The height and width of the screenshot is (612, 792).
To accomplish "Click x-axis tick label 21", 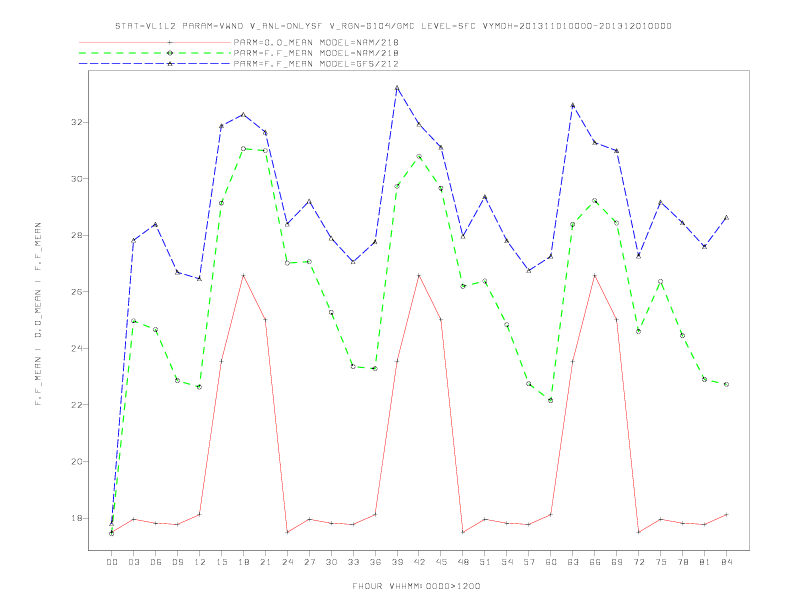I will click(265, 562).
